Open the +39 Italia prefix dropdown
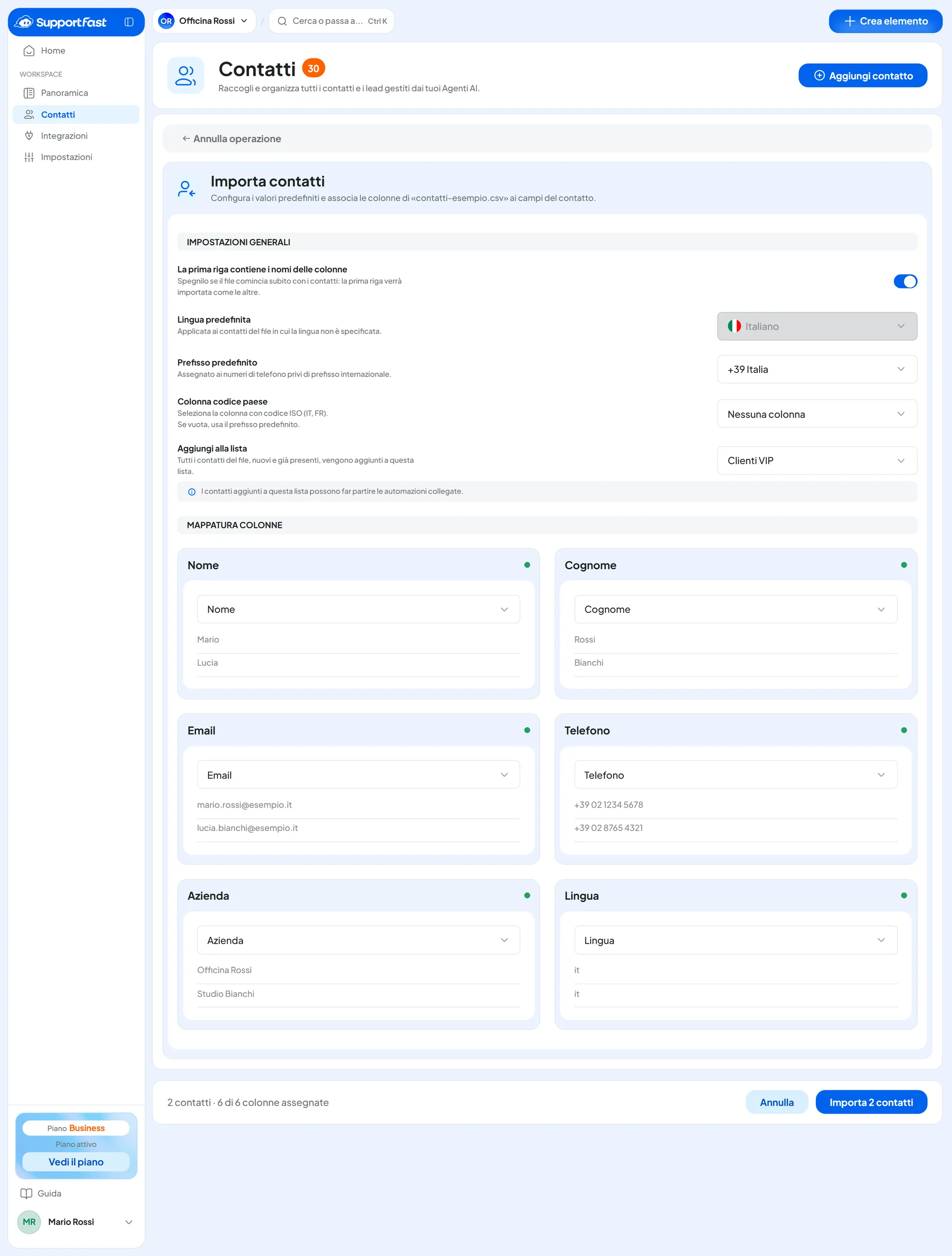 tap(817, 370)
